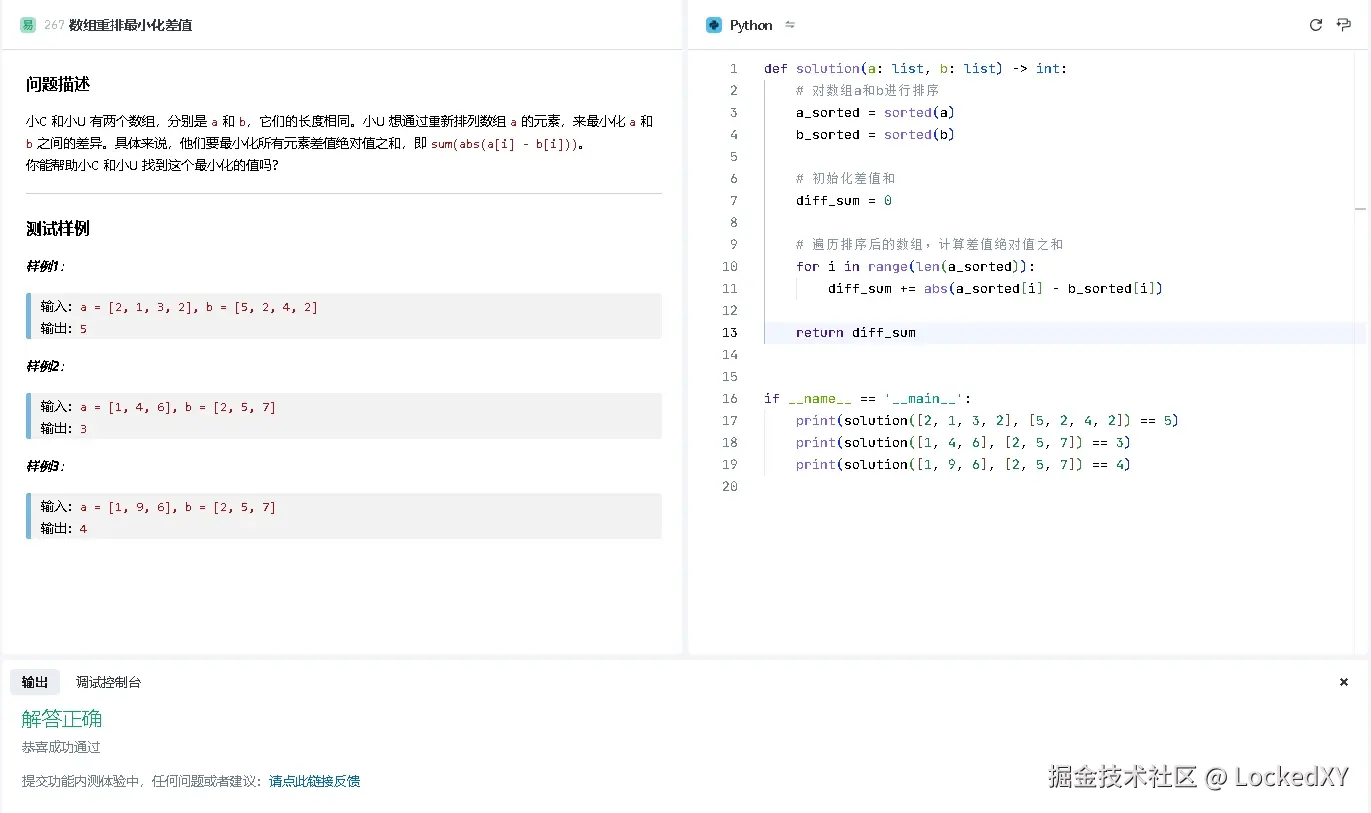Expand the Python language selector
This screenshot has height=813, width=1371.
pyautogui.click(x=750, y=24)
